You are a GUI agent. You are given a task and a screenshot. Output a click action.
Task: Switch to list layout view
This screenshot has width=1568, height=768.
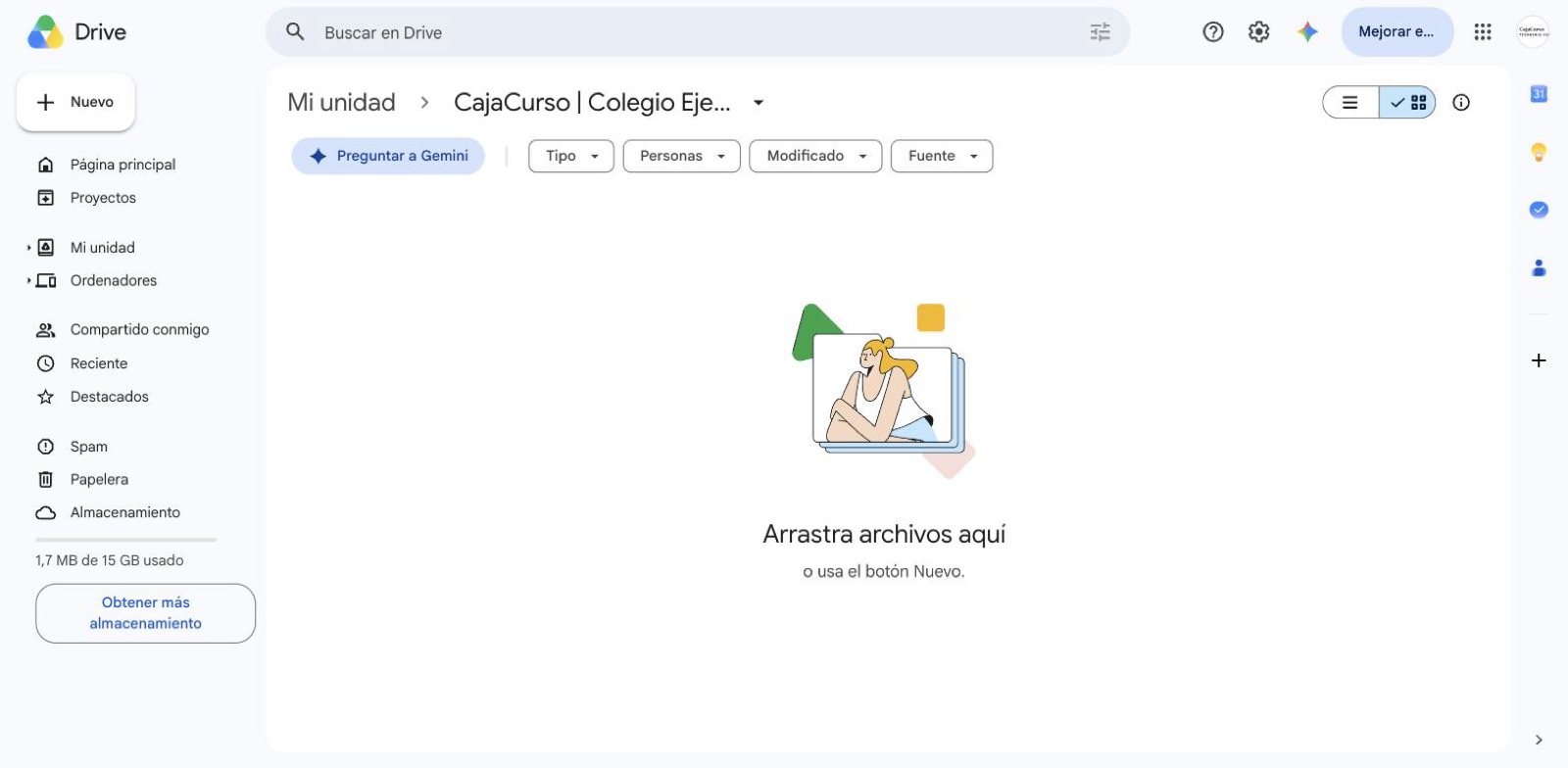tap(1350, 102)
